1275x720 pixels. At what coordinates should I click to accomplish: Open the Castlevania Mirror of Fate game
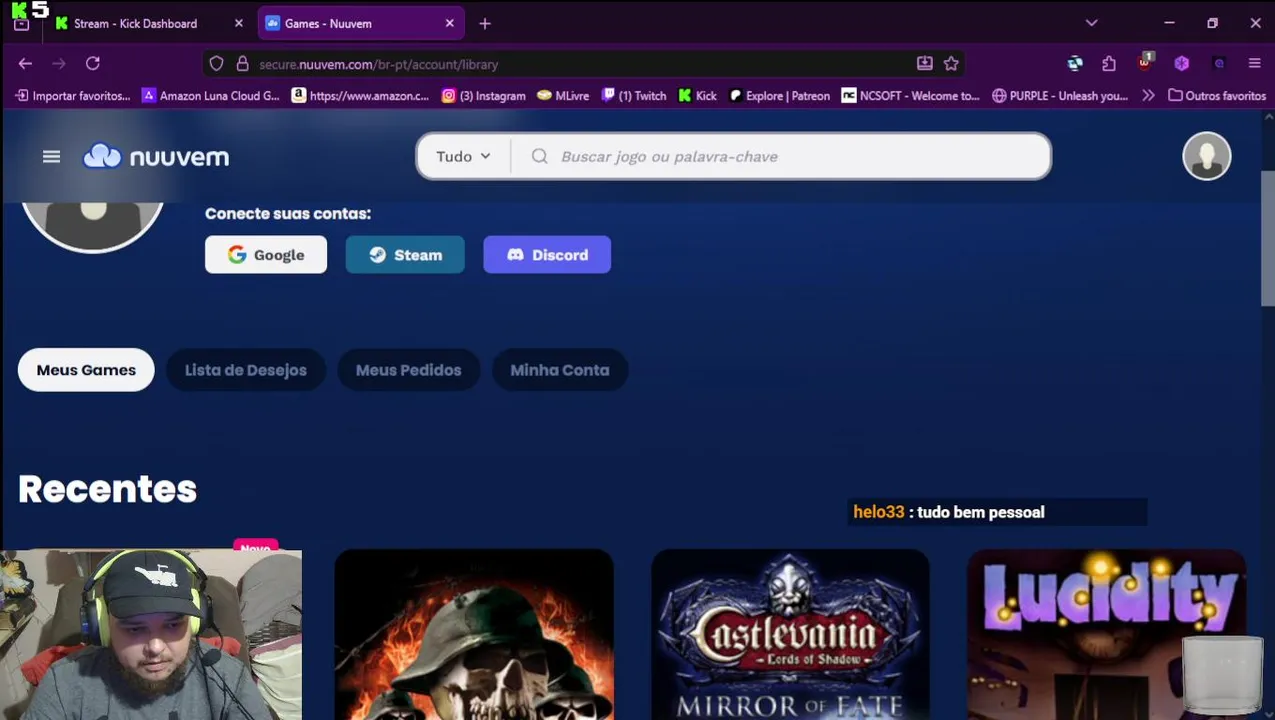[790, 634]
